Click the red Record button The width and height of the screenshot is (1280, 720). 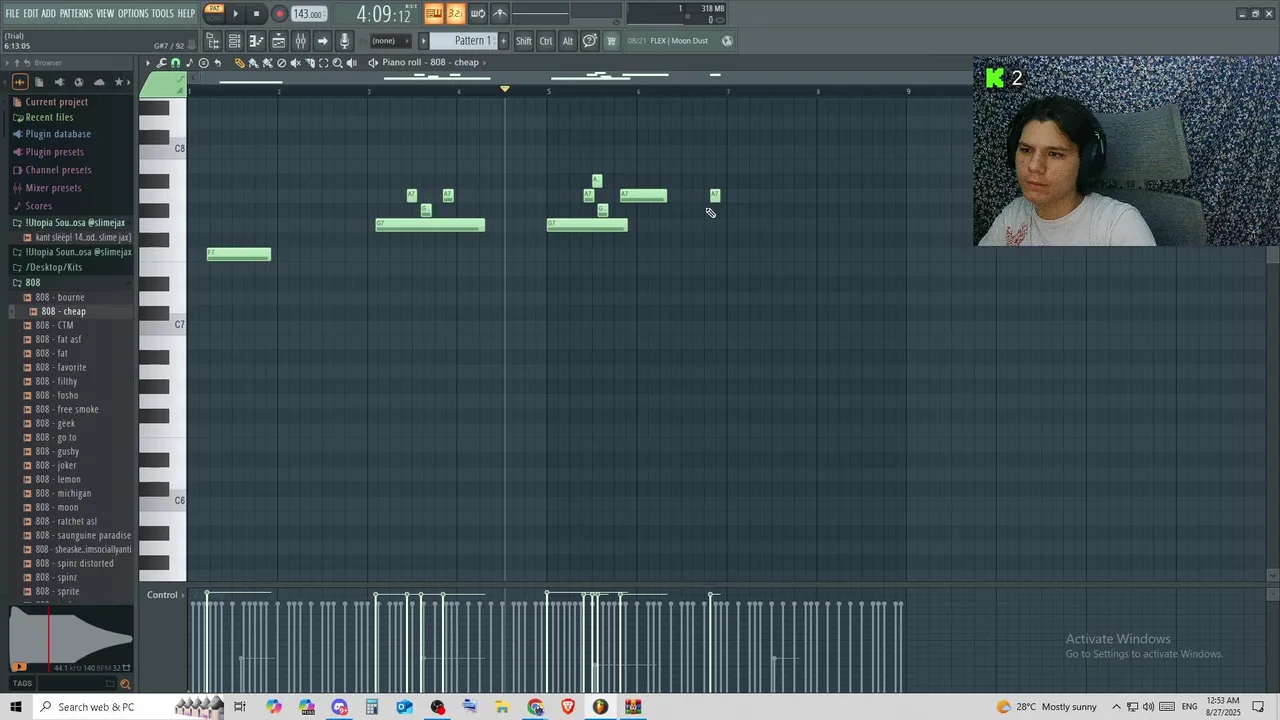(279, 14)
